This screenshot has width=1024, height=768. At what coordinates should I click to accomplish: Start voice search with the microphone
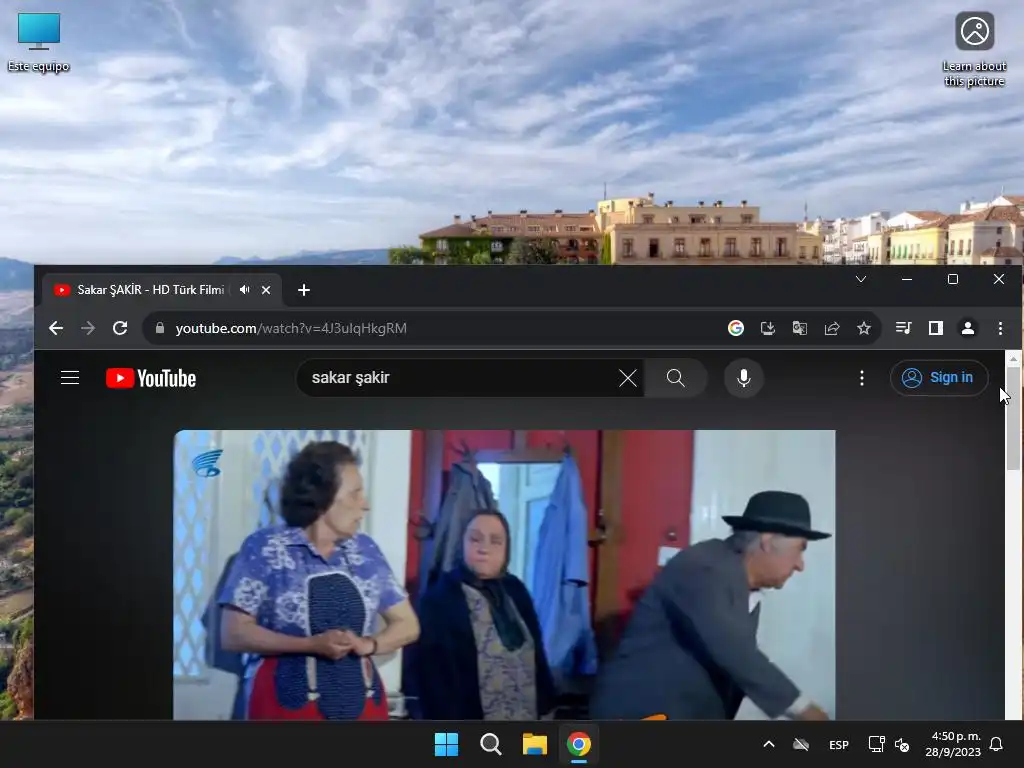click(x=743, y=377)
